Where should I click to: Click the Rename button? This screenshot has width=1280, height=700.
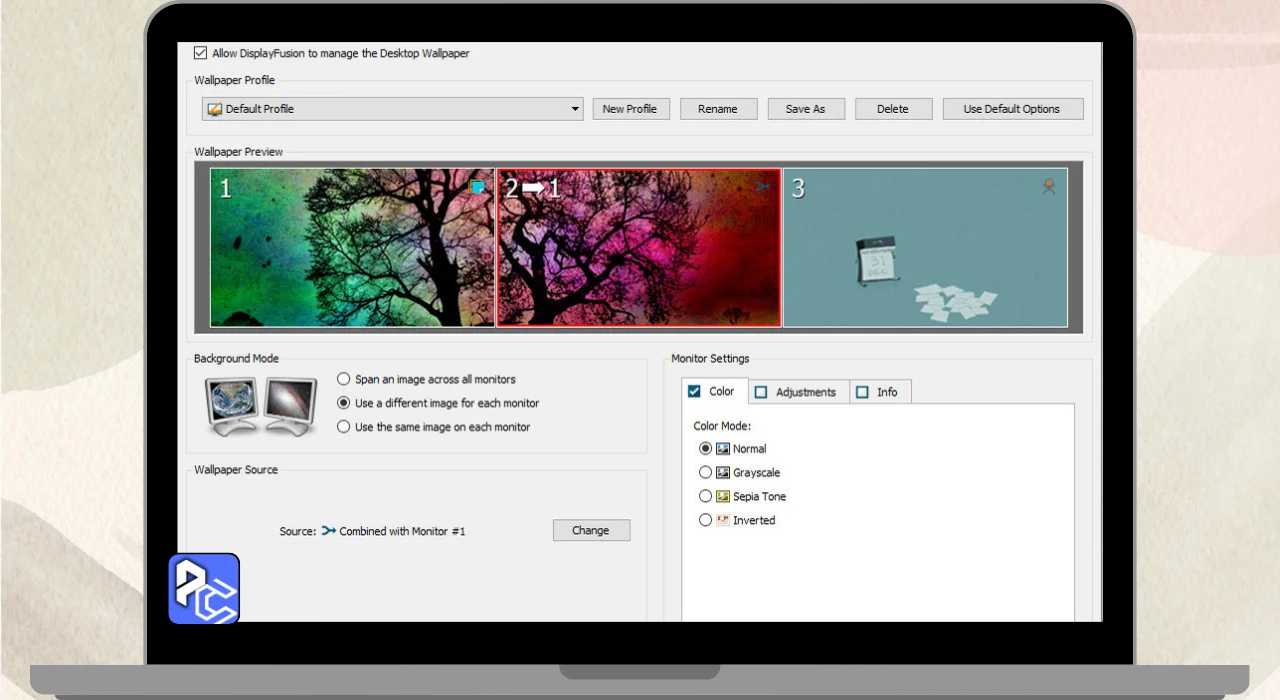click(x=718, y=109)
